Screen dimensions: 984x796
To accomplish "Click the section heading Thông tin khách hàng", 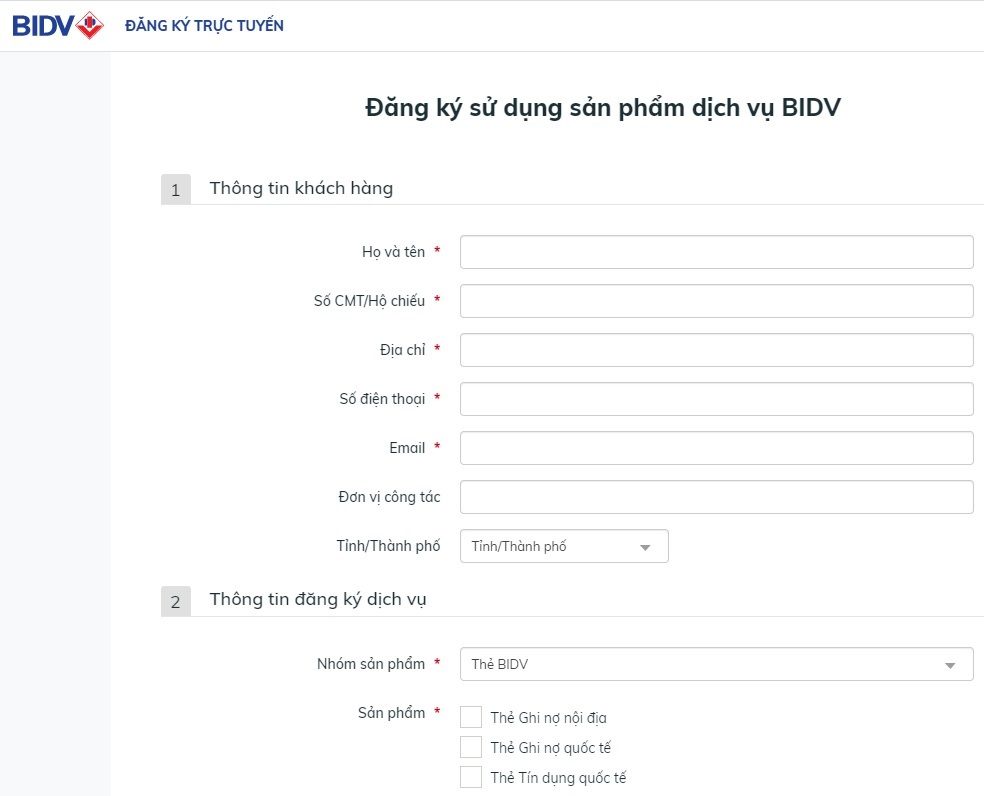I will [x=301, y=188].
